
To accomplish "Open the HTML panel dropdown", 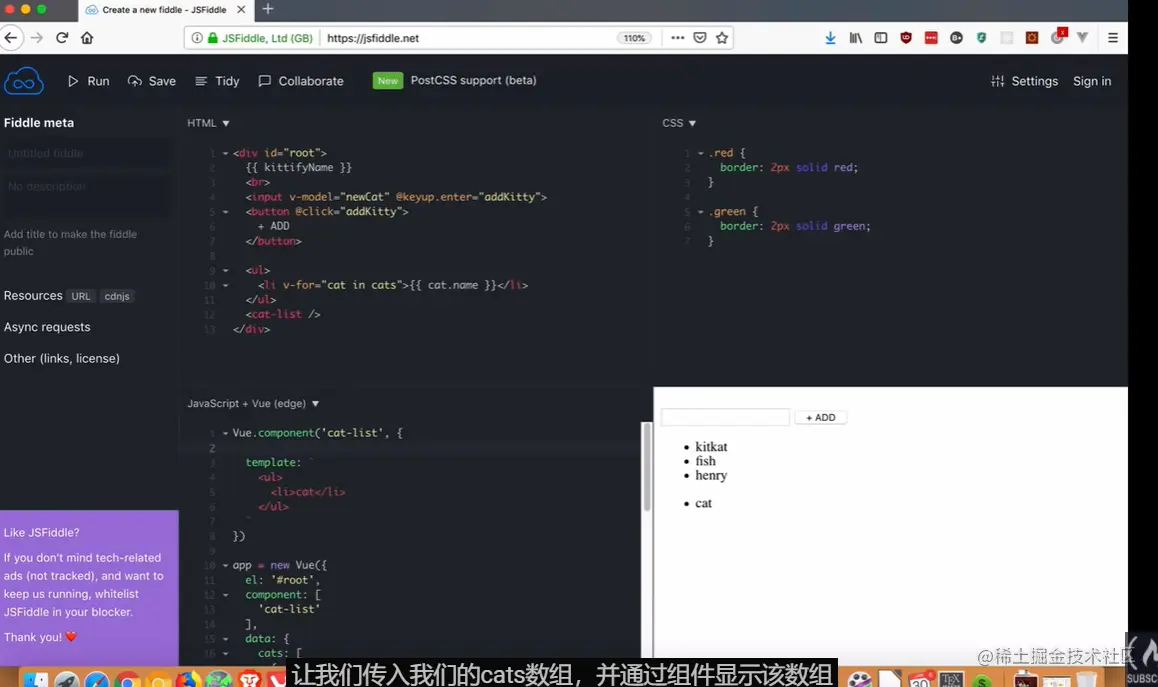I will (208, 123).
